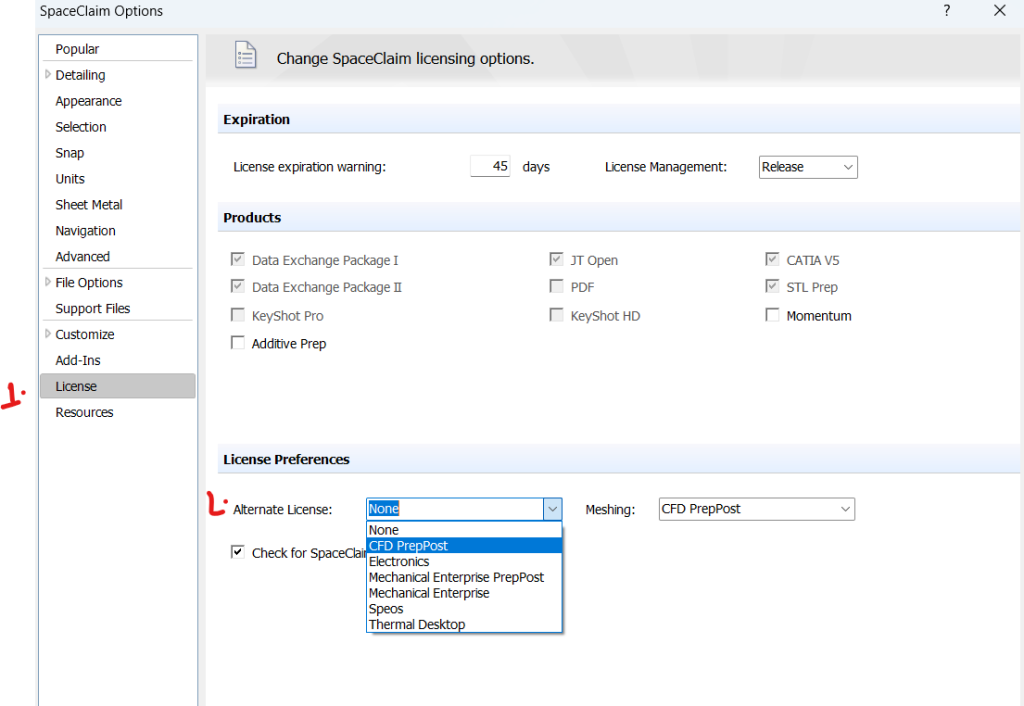The image size is (1024, 706).
Task: Enable the Momentum checkbox
Action: pyautogui.click(x=772, y=315)
